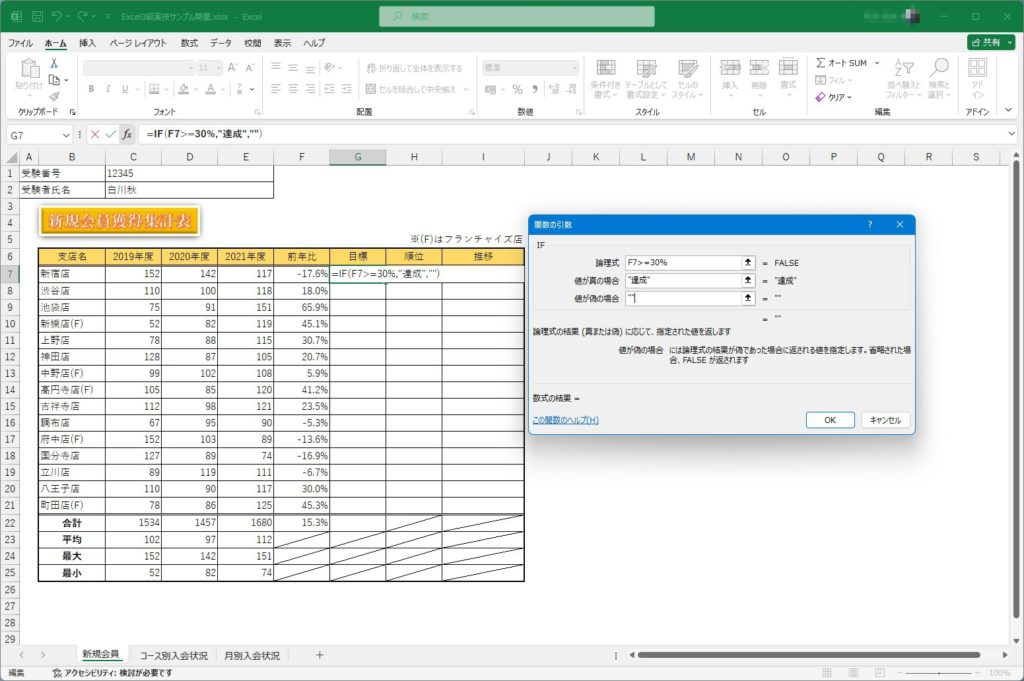Expand the formula bar with chevron
The image size is (1024, 681).
click(x=1011, y=134)
